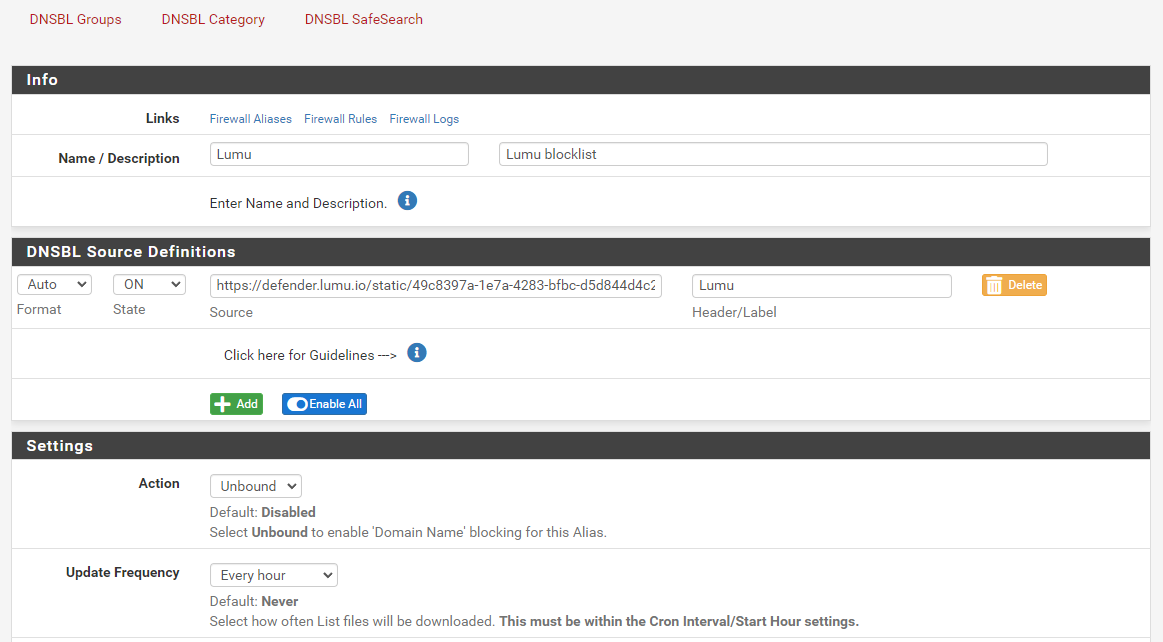Click the Lumu blocklist description field
Image resolution: width=1163 pixels, height=642 pixels.
(772, 154)
